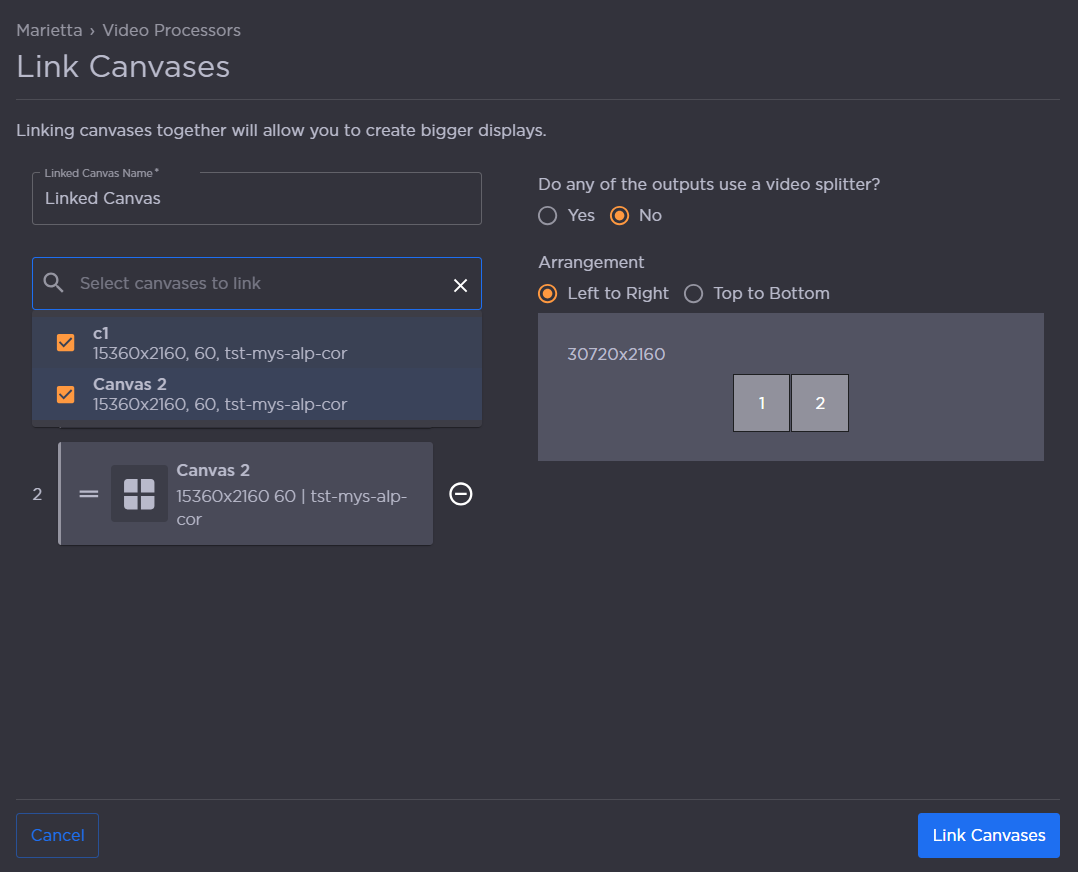Clear the canvas search with the X icon
Image resolution: width=1078 pixels, height=872 pixels.
[x=460, y=284]
